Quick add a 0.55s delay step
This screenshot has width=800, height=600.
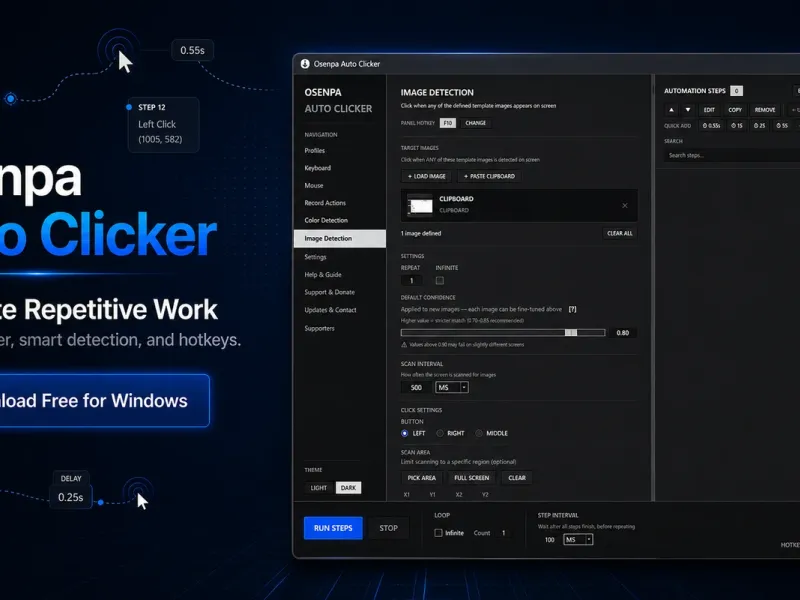pyautogui.click(x=711, y=126)
